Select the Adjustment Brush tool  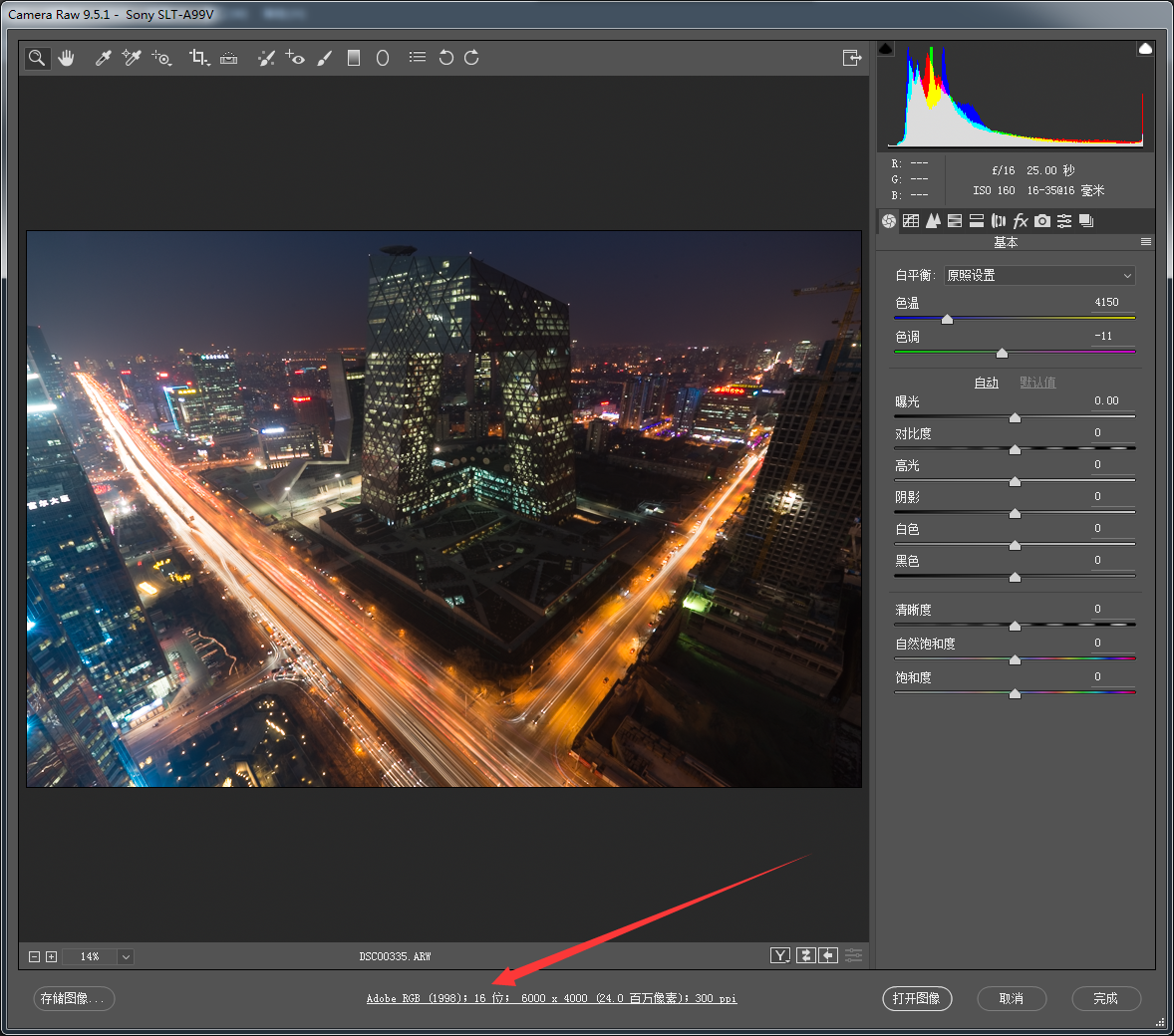(324, 58)
